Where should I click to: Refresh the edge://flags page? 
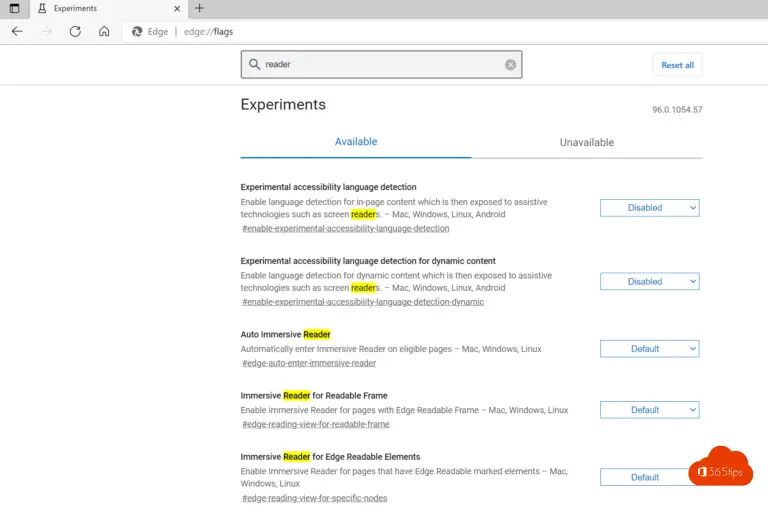pos(75,32)
